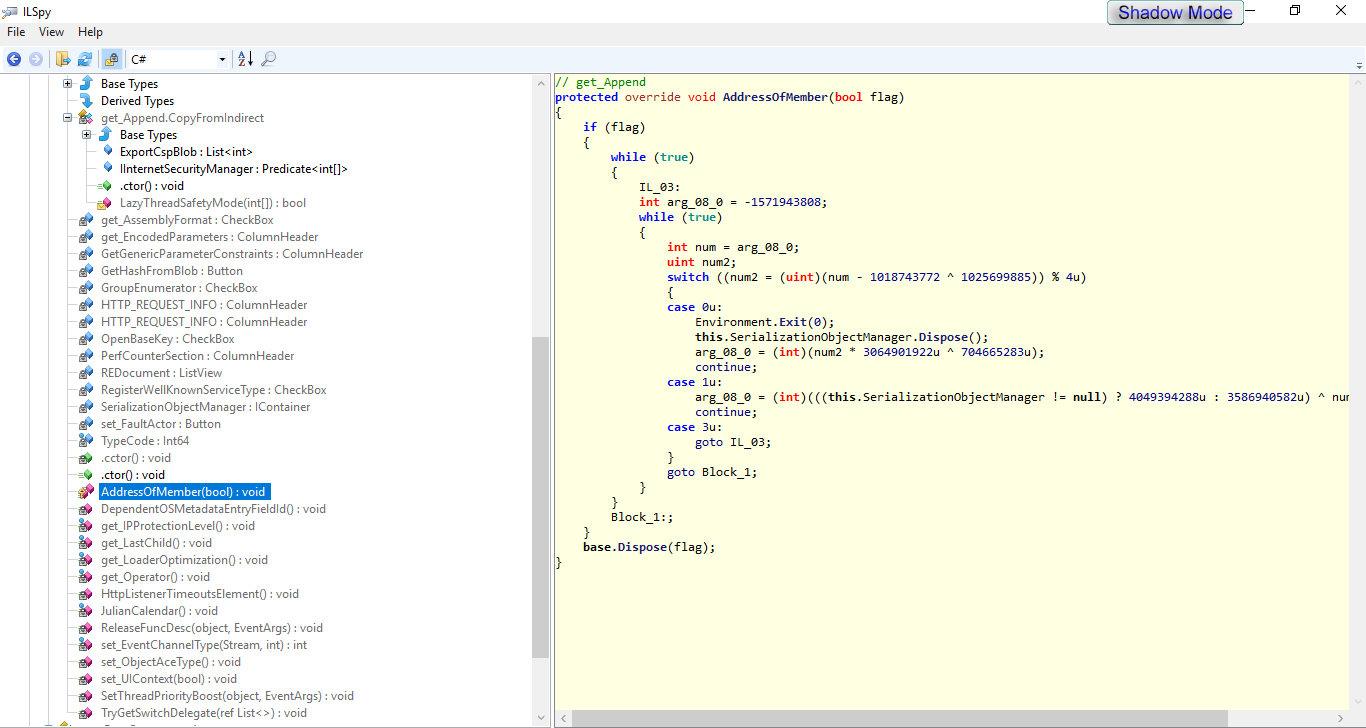Viewport: 1366px width, 728px height.
Task: Click the Forward navigation arrow
Action: pyautogui.click(x=36, y=60)
